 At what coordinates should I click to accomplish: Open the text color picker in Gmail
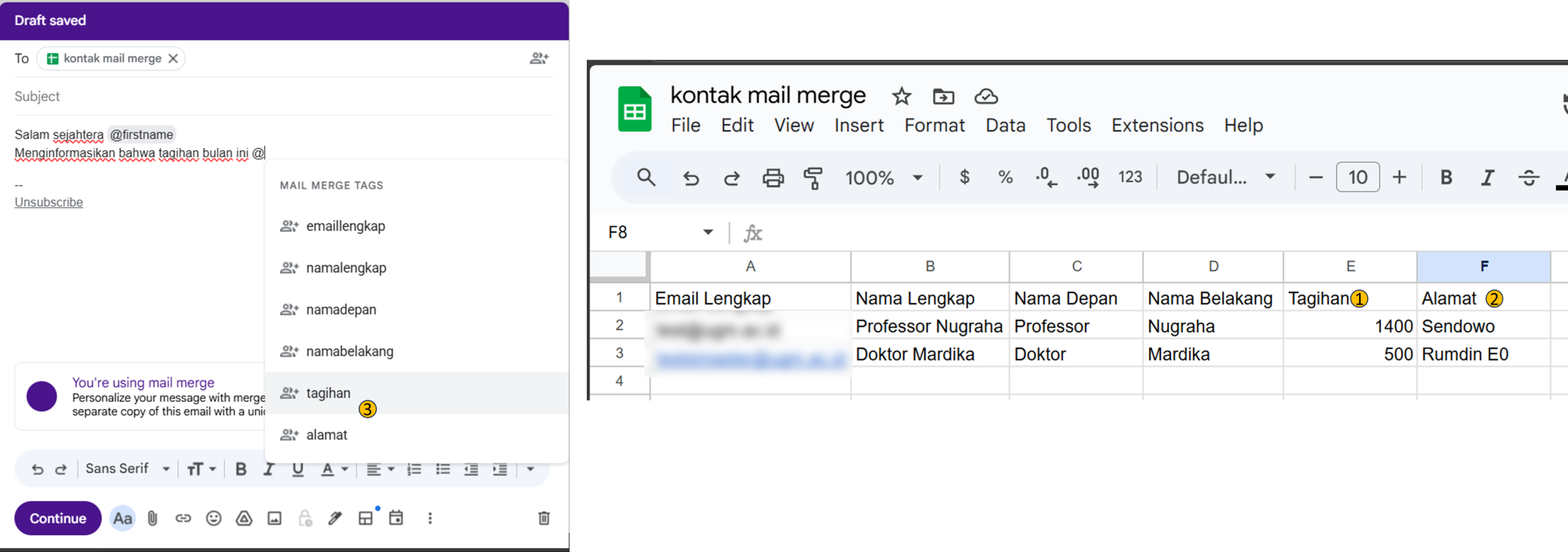coord(334,469)
